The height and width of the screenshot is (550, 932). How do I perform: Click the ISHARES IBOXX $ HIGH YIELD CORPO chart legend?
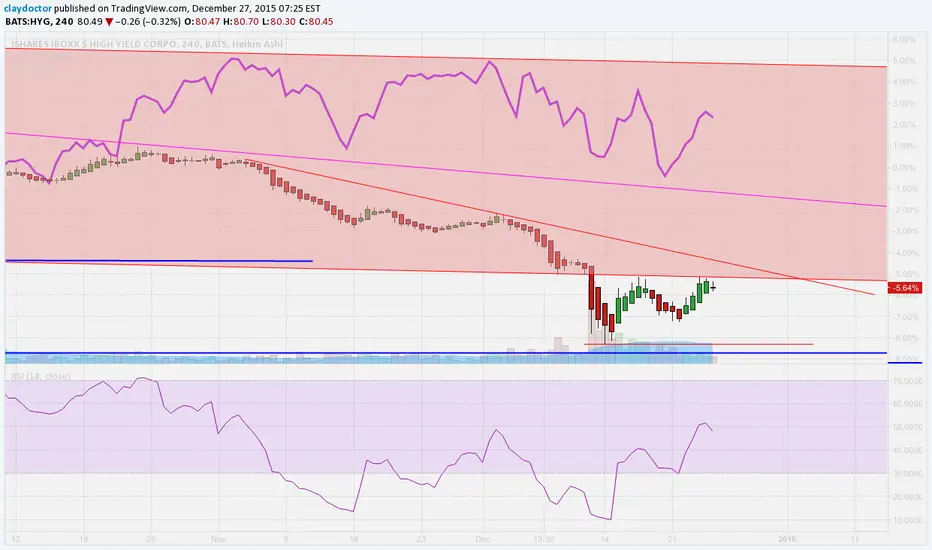point(147,44)
